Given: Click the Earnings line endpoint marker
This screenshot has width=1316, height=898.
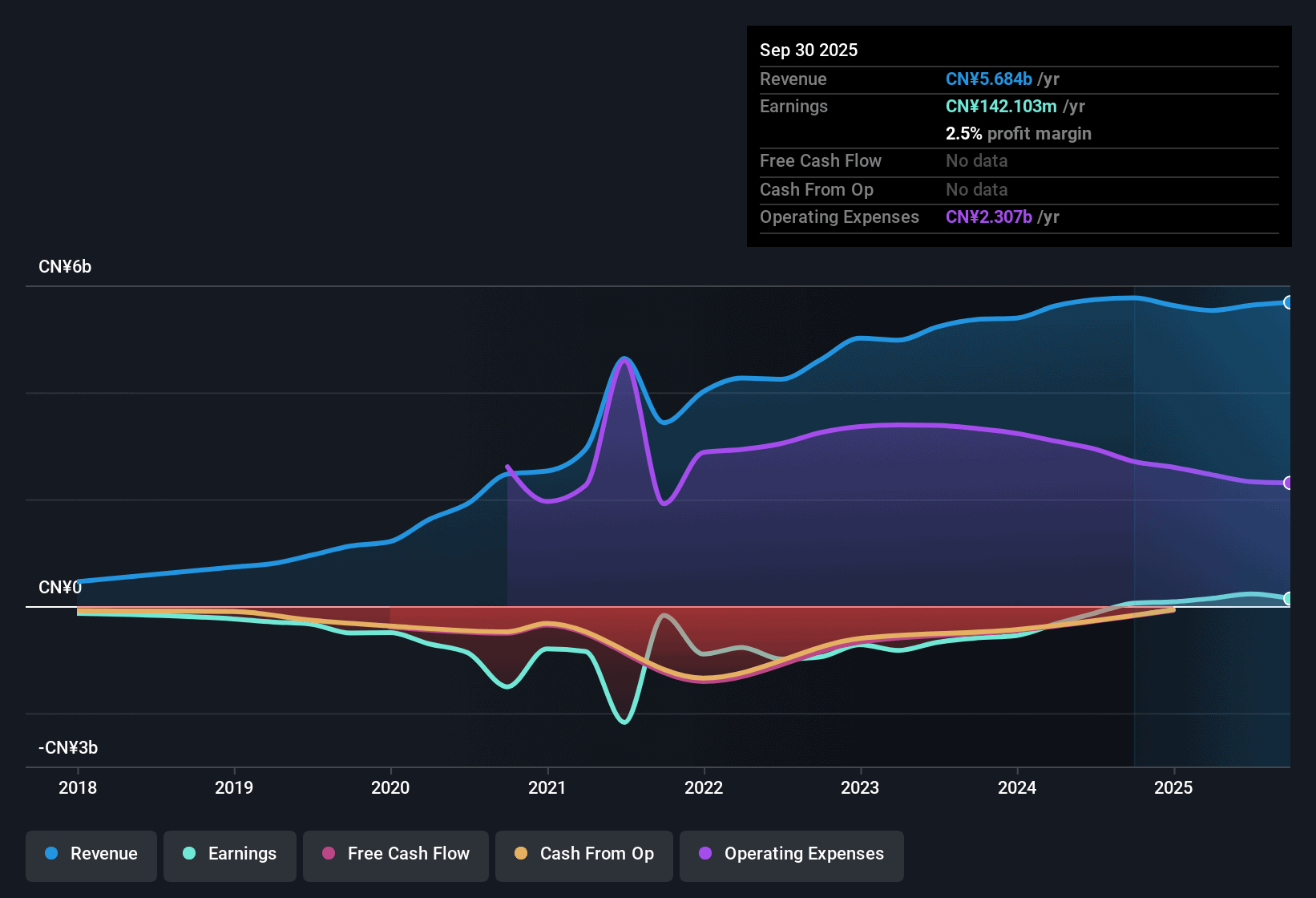Looking at the screenshot, I should pos(1288,598).
